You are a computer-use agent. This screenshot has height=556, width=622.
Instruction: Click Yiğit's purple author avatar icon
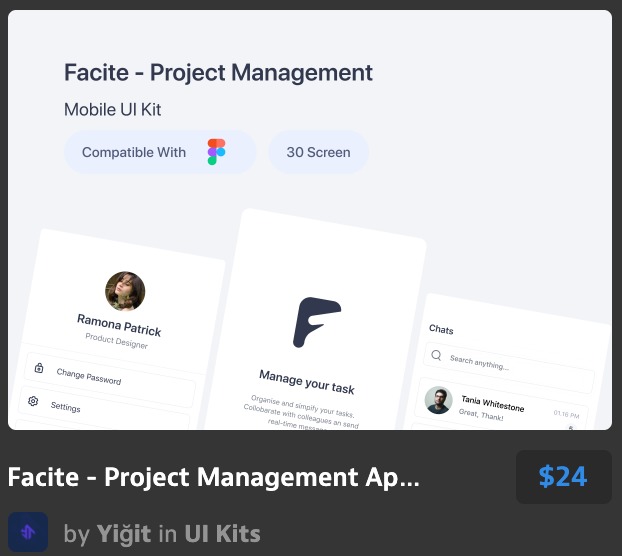coord(28,533)
